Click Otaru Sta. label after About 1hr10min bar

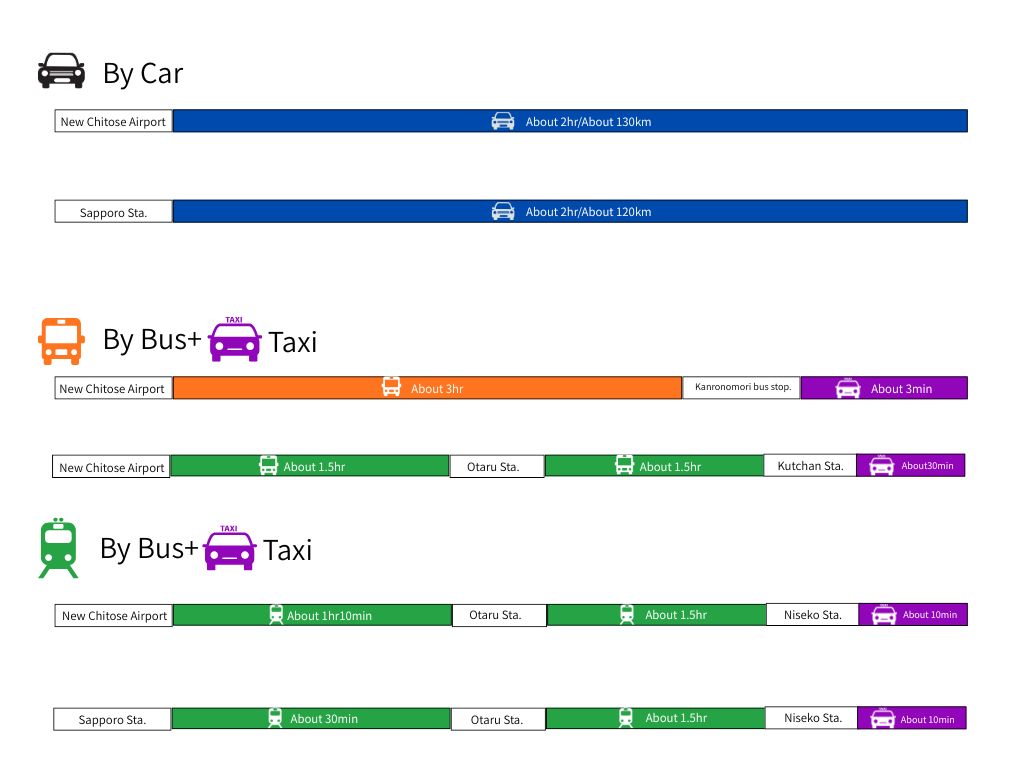tap(498, 615)
